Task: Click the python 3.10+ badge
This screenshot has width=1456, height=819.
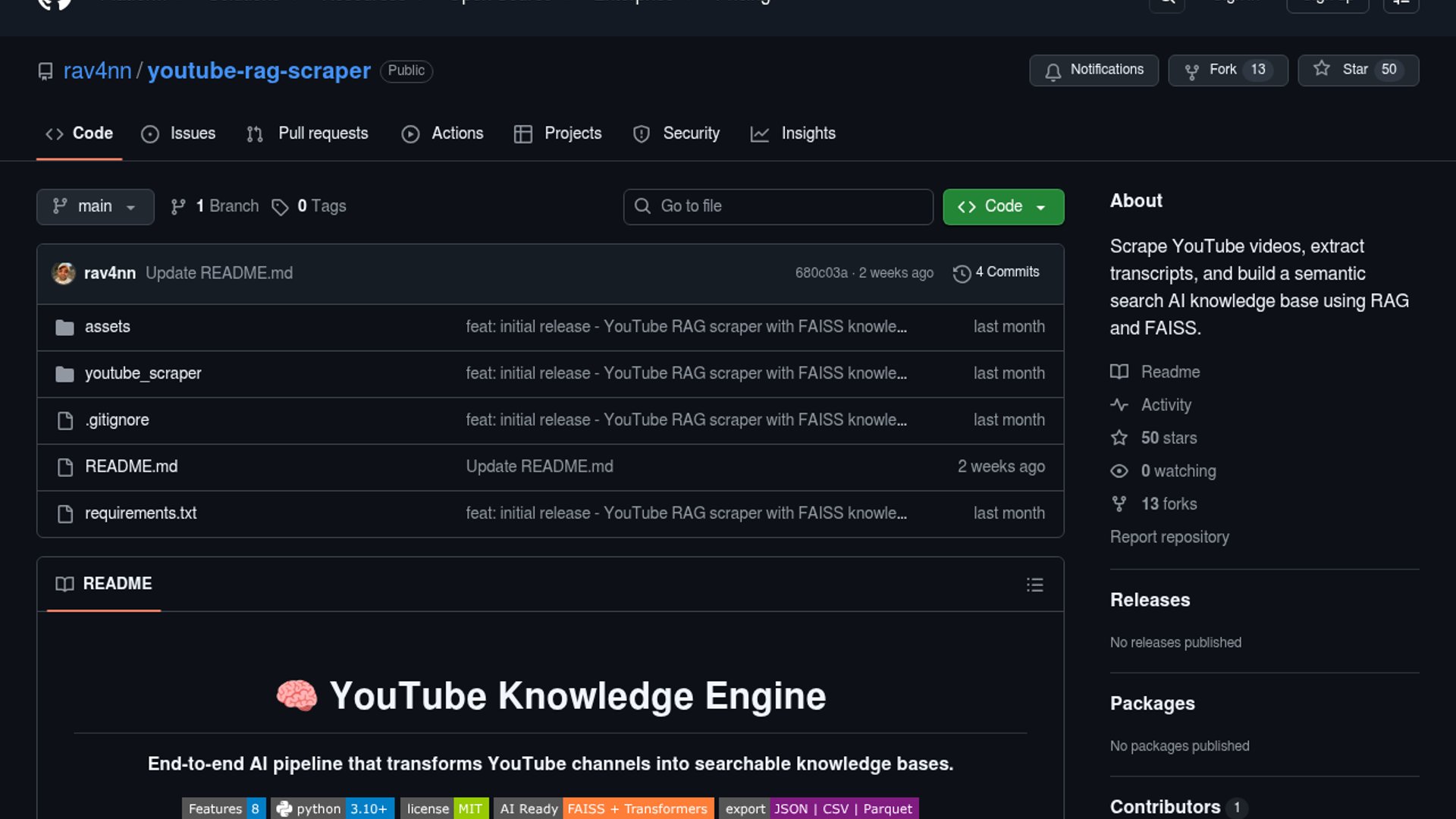Action: point(332,808)
